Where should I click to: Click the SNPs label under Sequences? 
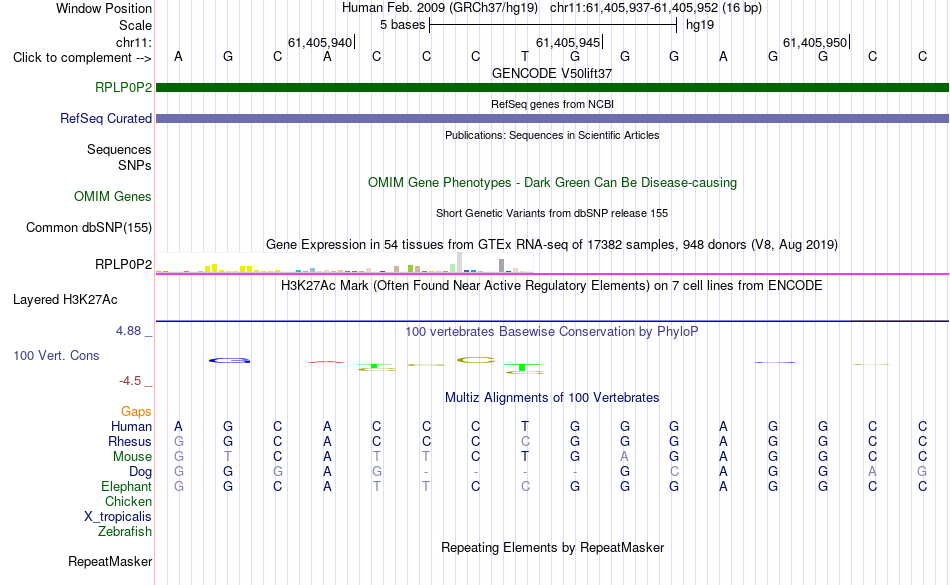(x=135, y=165)
